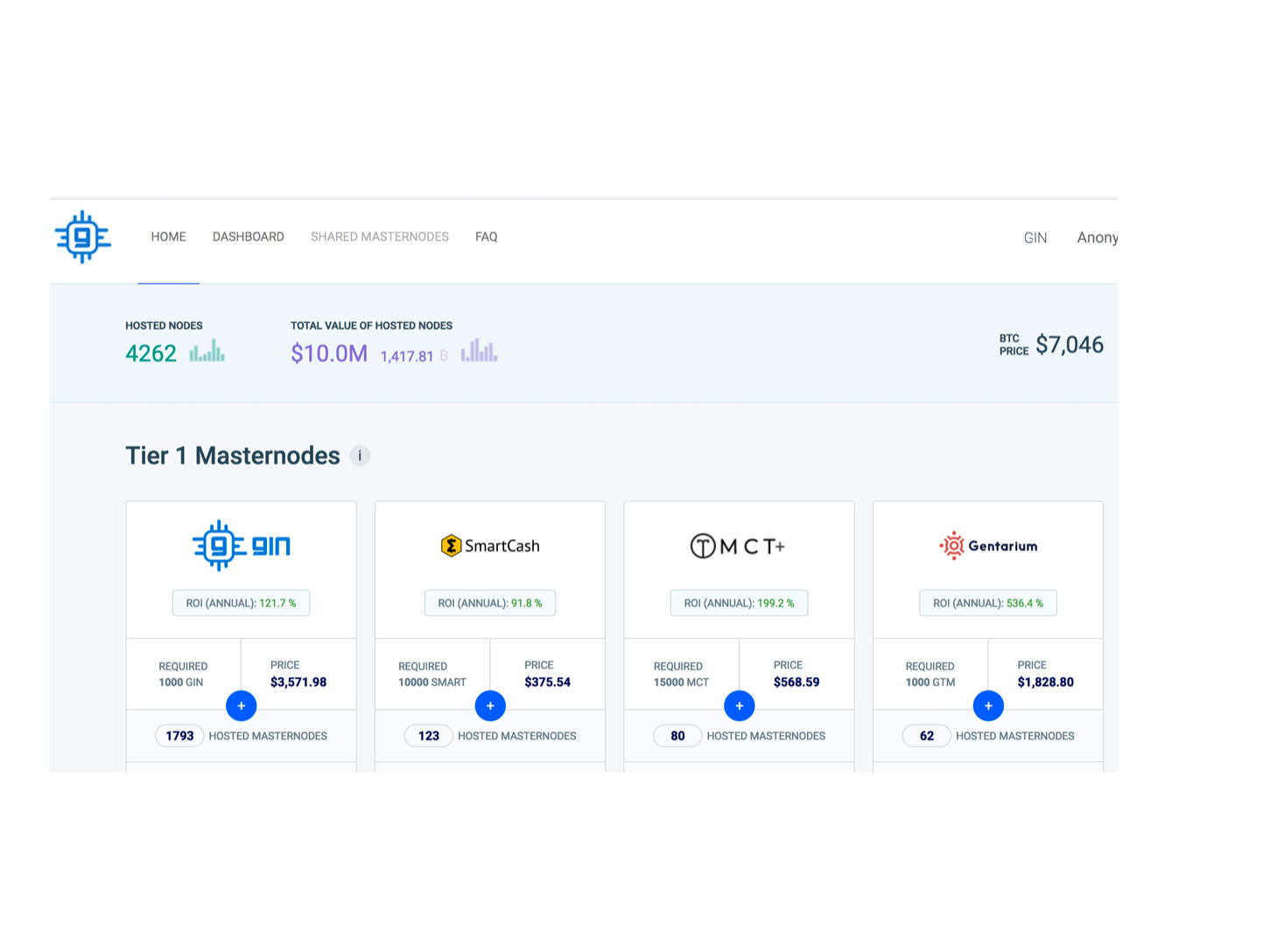Add a Gentarium masternode with plus button
The height and width of the screenshot is (952, 1270).
(x=988, y=705)
